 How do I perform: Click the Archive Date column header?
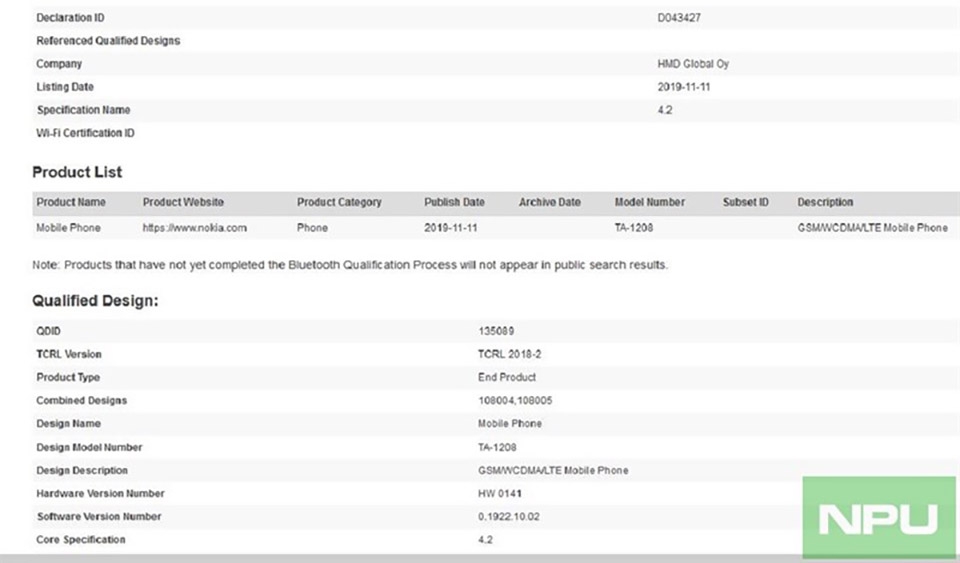(x=550, y=202)
